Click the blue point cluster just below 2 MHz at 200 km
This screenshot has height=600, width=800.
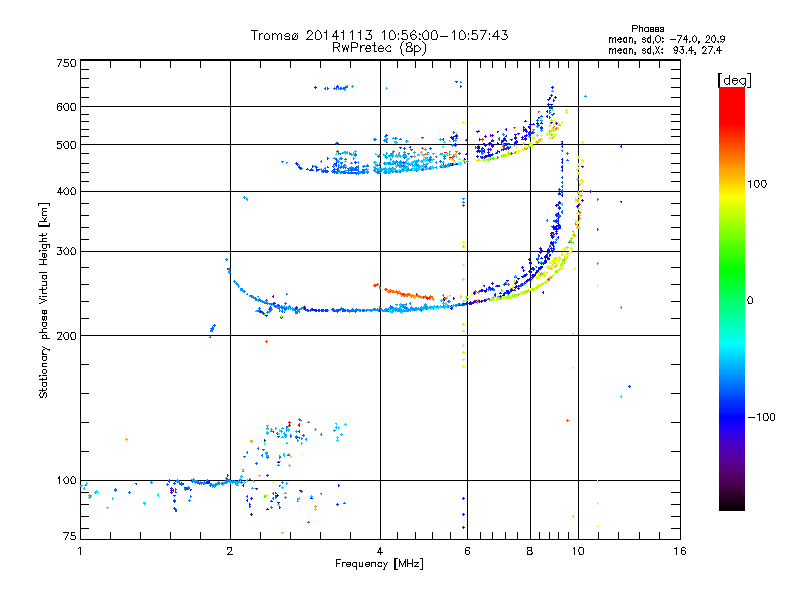pyautogui.click(x=212, y=330)
